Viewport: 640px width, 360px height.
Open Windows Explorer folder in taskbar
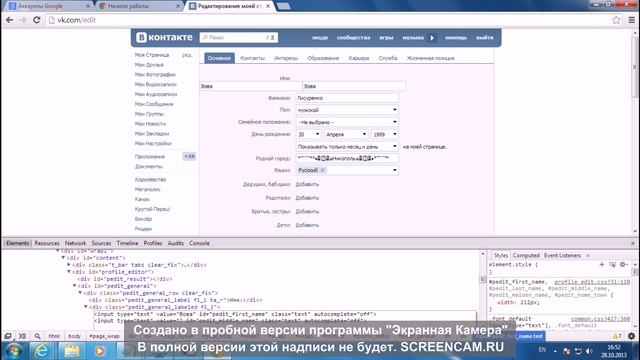71,351
